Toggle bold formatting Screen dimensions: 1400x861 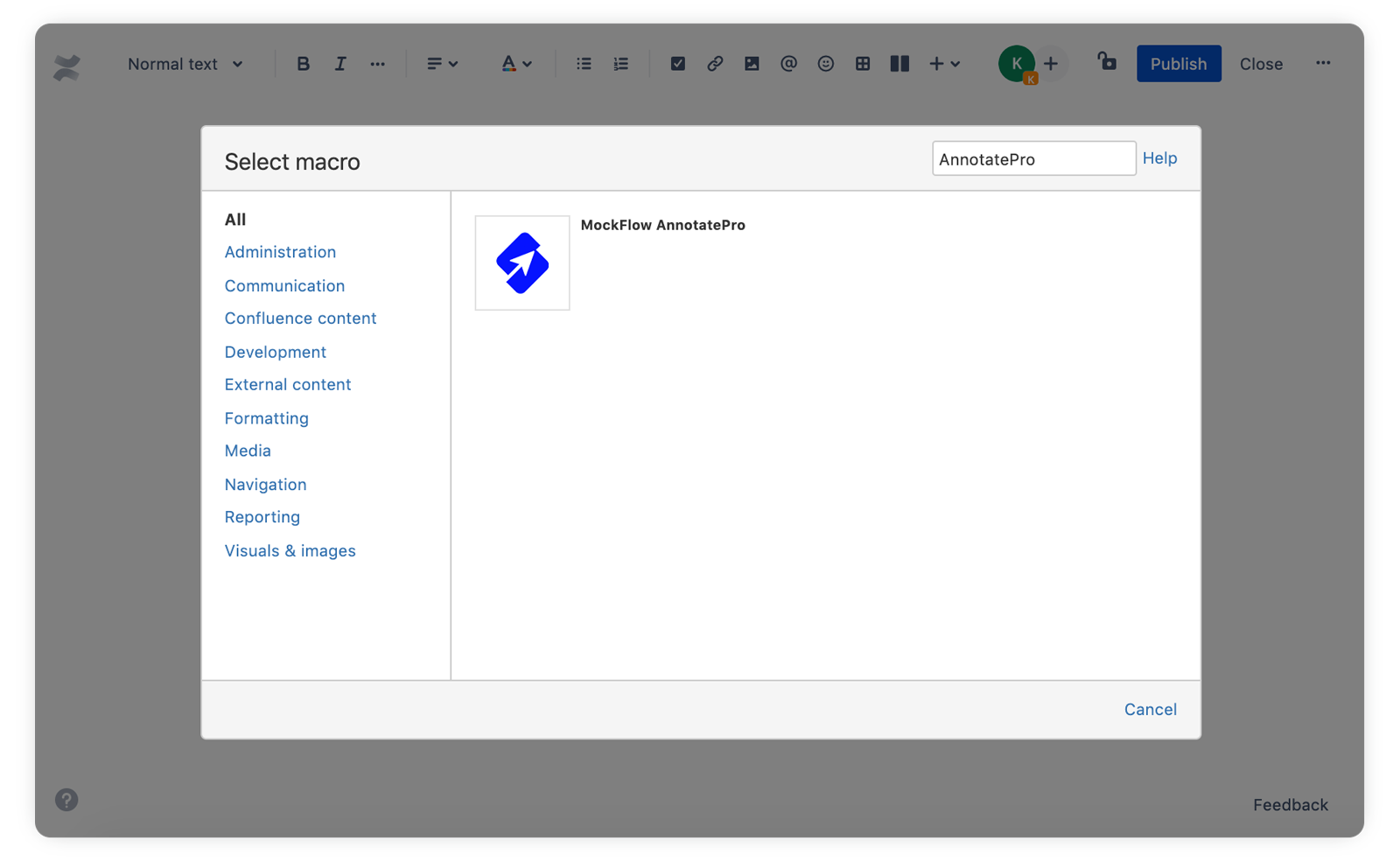303,64
